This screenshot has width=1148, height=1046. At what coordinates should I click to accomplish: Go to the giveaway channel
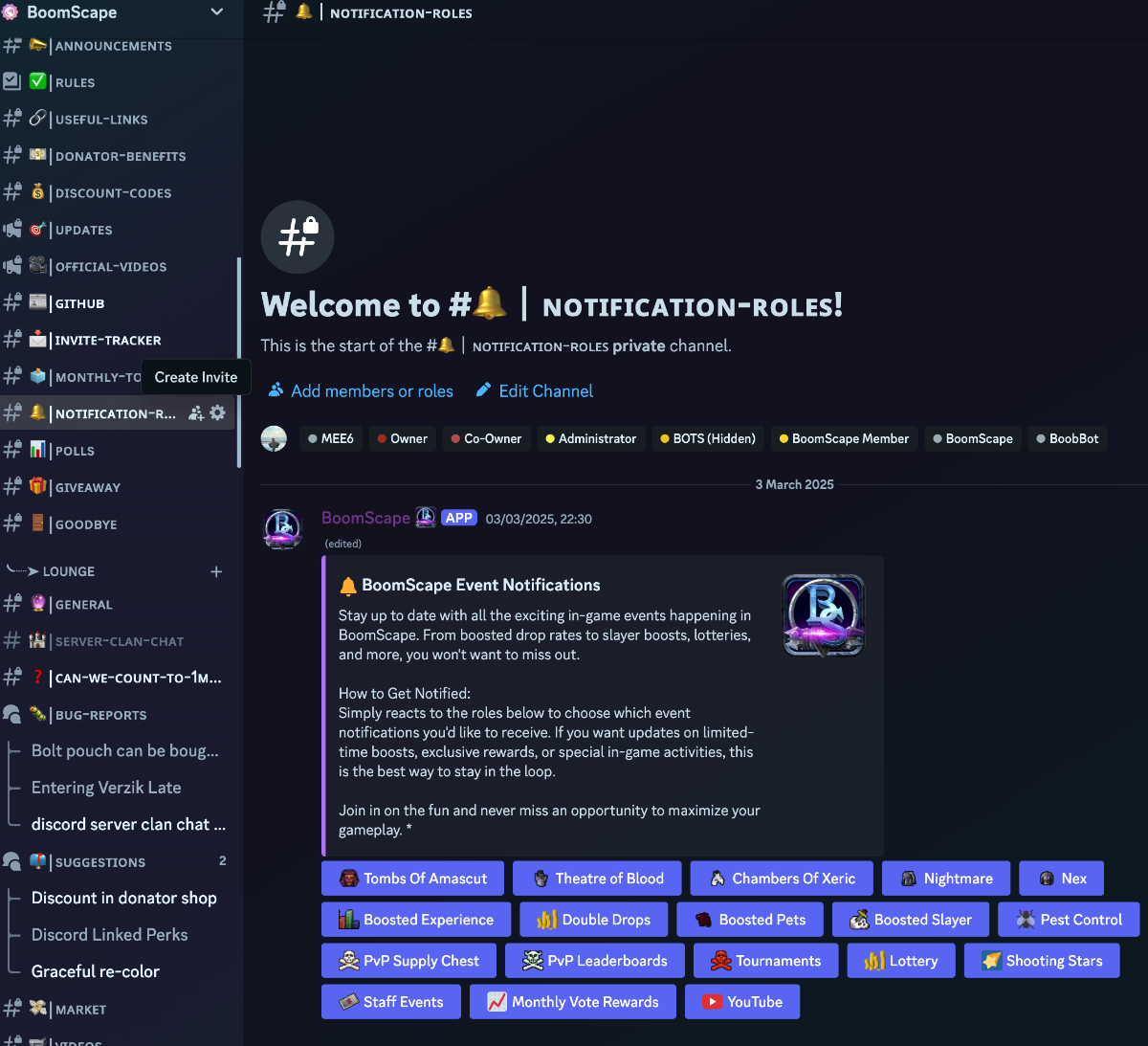point(118,487)
